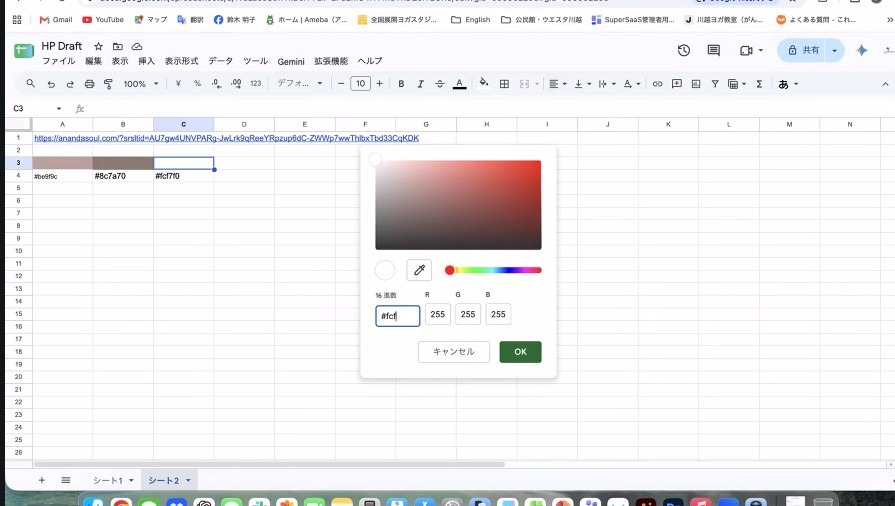Increase decimal places

tap(236, 83)
